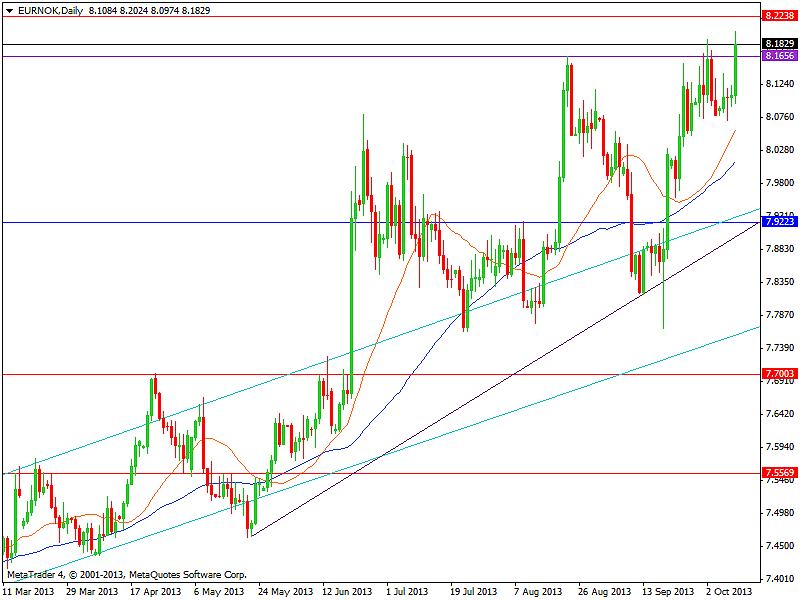Select the purple 8.1656 price label
The image size is (800, 600).
pos(778,56)
